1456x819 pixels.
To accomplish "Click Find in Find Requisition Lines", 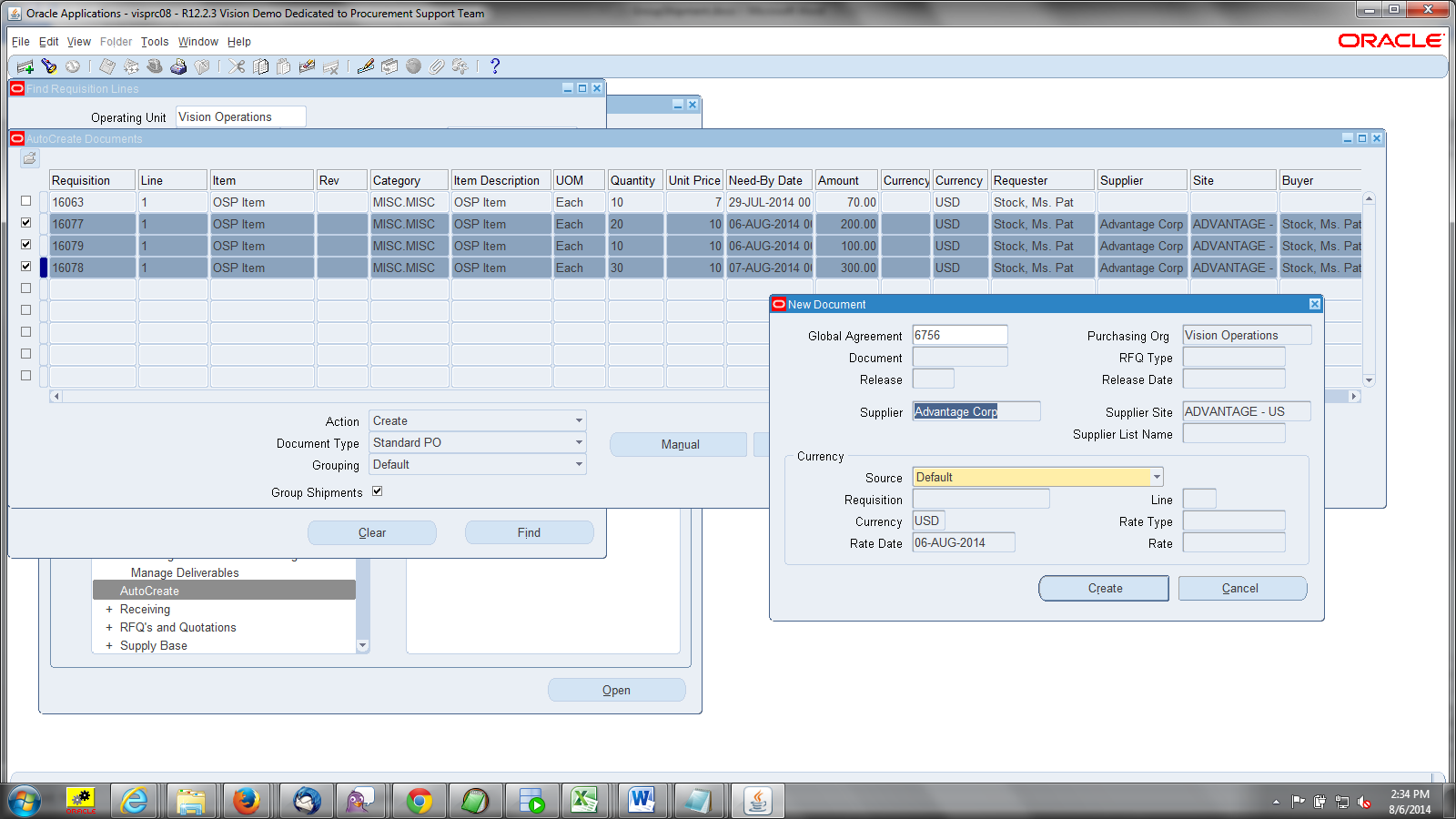I will tap(530, 532).
